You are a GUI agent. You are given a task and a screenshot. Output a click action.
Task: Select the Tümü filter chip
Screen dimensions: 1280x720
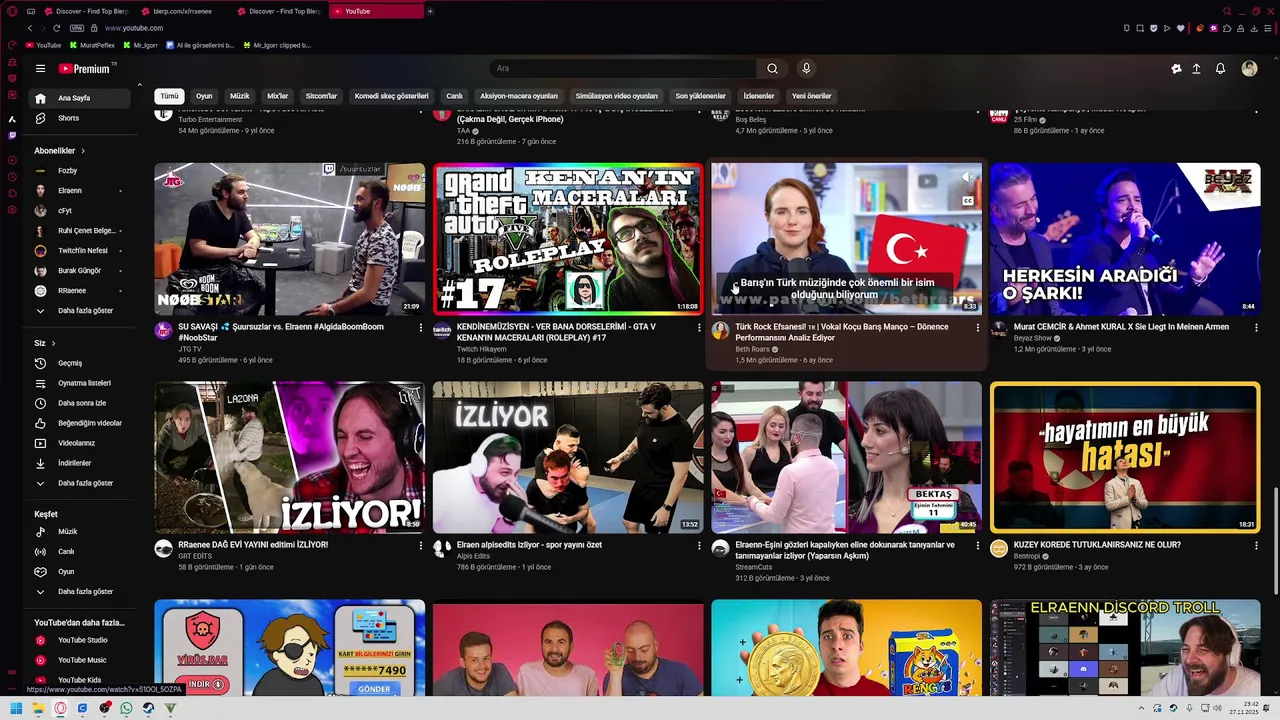170,96
